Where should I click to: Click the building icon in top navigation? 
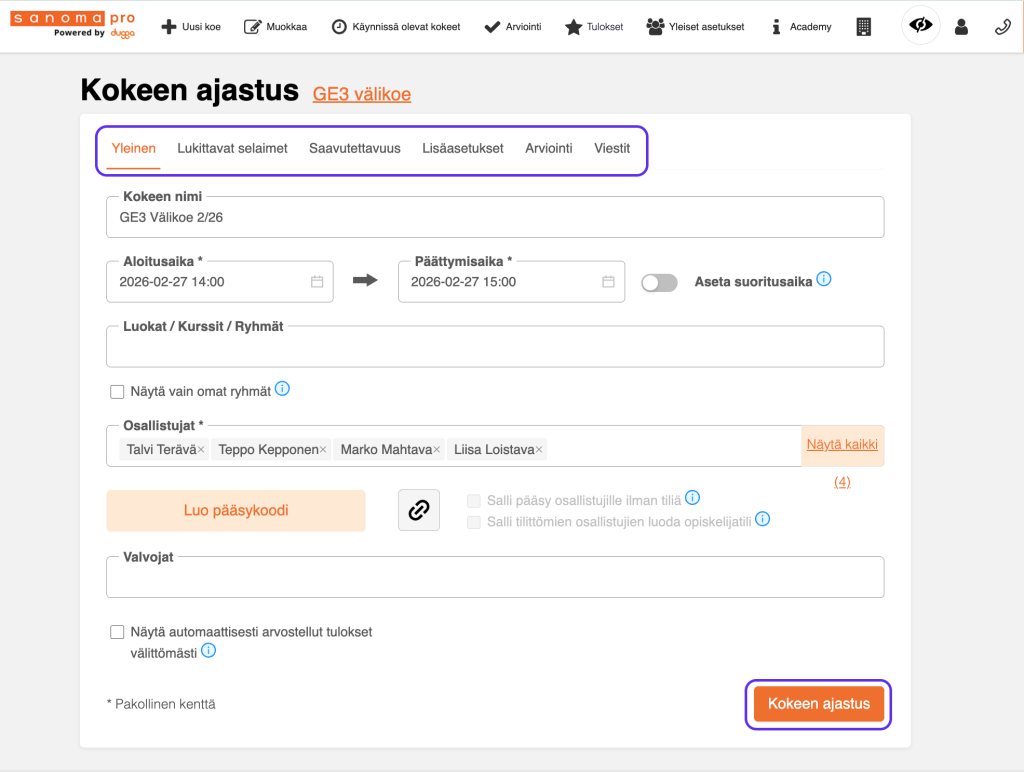click(865, 27)
